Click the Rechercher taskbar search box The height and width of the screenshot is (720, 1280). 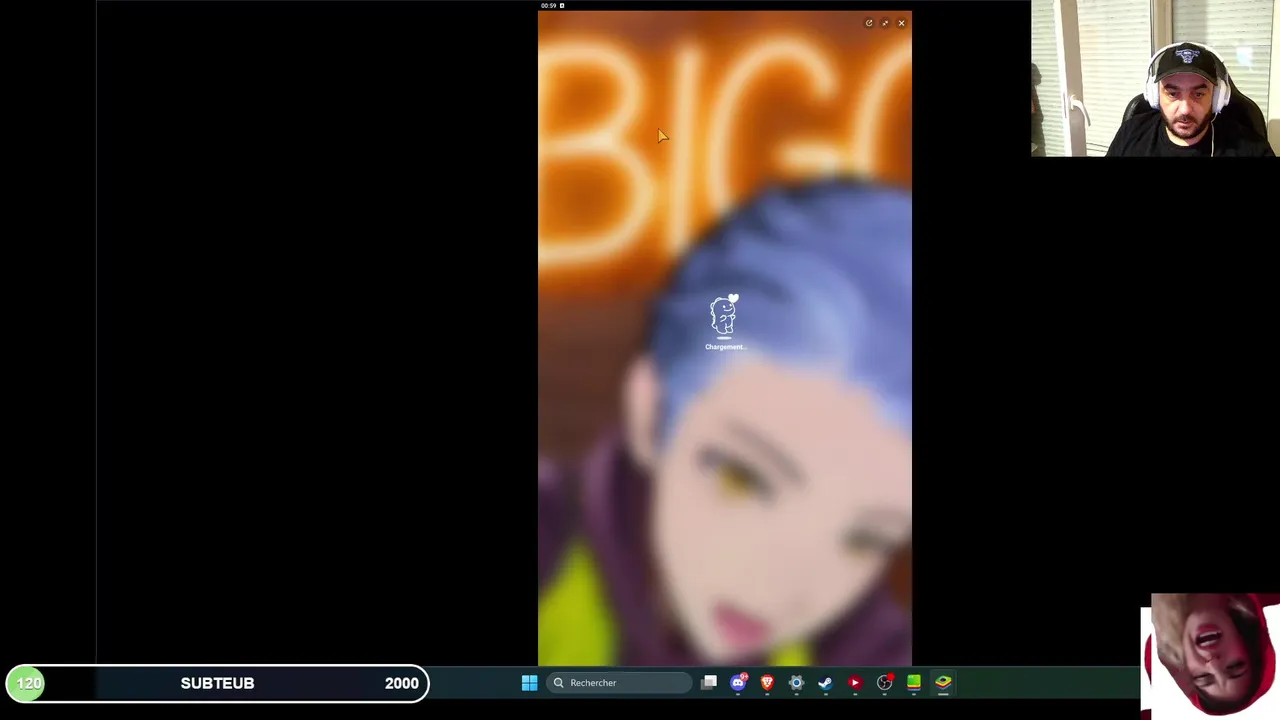tap(620, 683)
